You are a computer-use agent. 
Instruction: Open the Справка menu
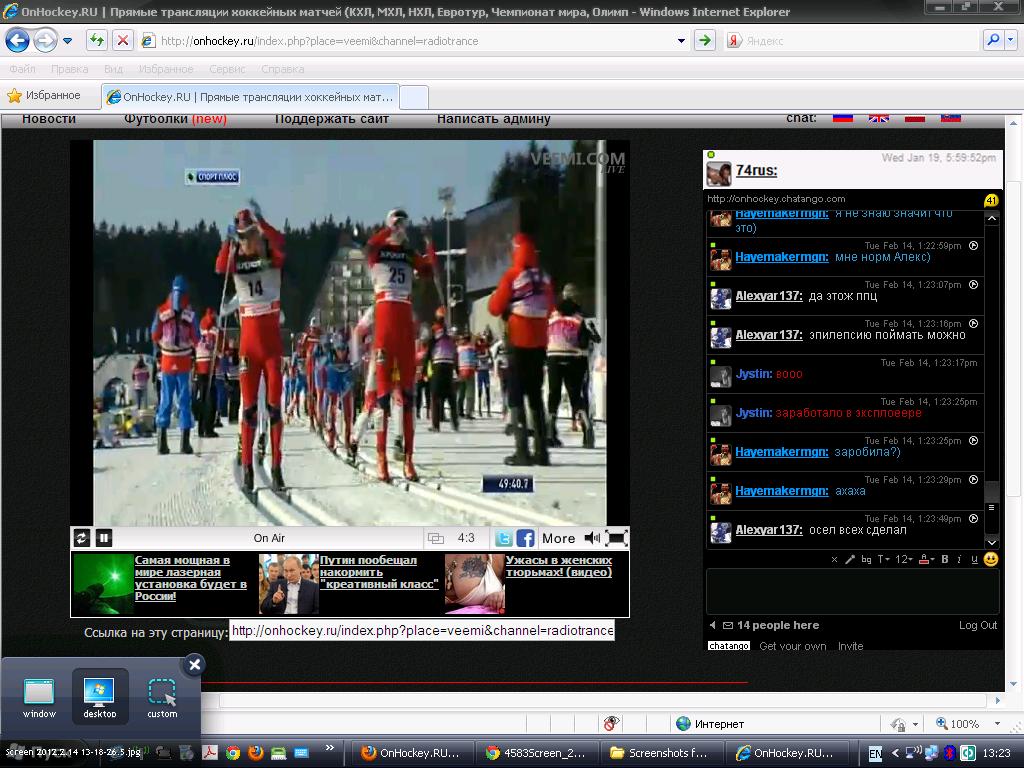(x=283, y=69)
